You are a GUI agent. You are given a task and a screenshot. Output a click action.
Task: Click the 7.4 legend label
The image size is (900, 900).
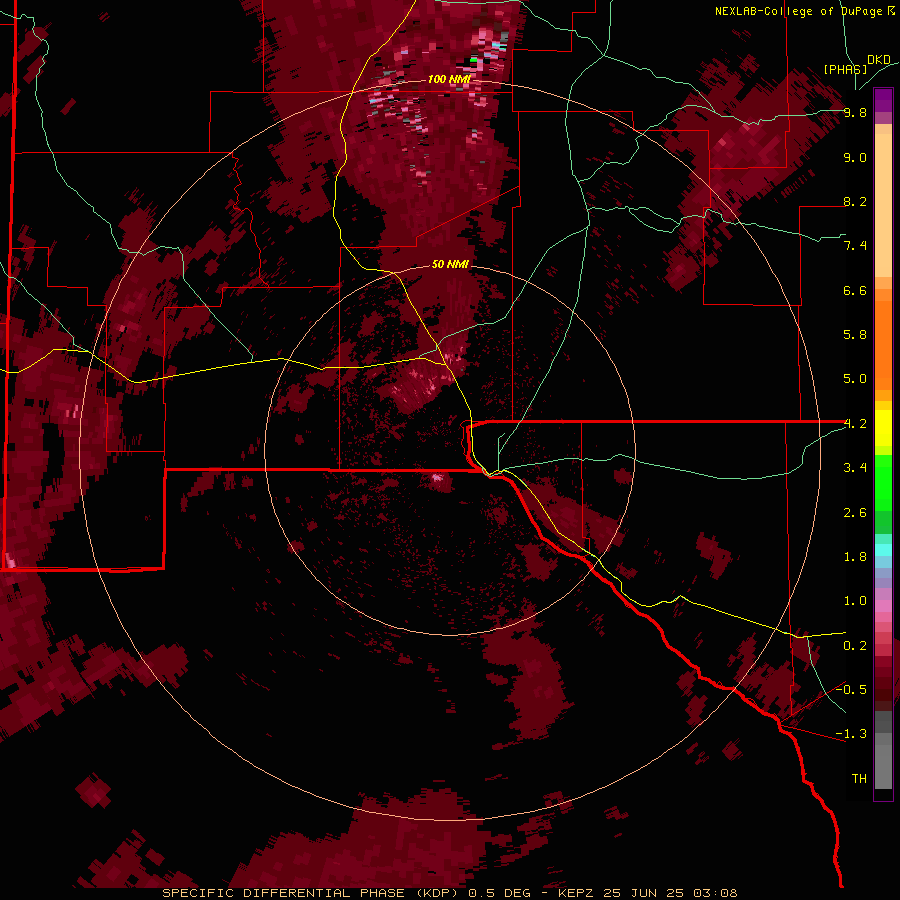[x=855, y=246]
